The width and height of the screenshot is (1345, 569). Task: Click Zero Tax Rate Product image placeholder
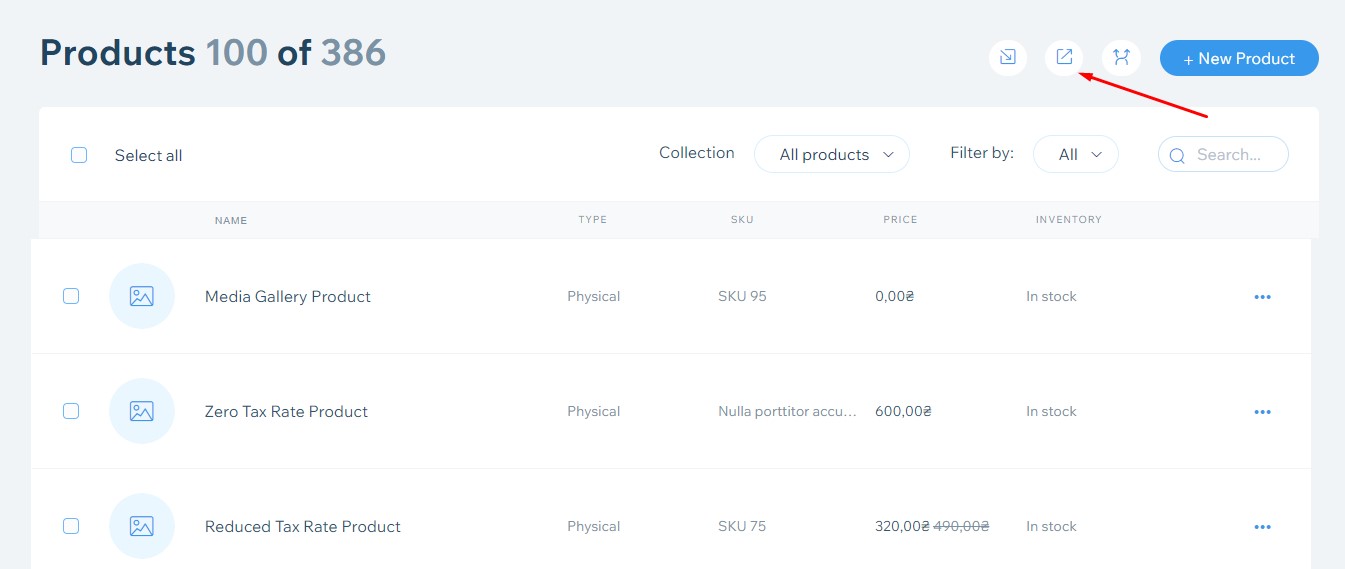[142, 411]
